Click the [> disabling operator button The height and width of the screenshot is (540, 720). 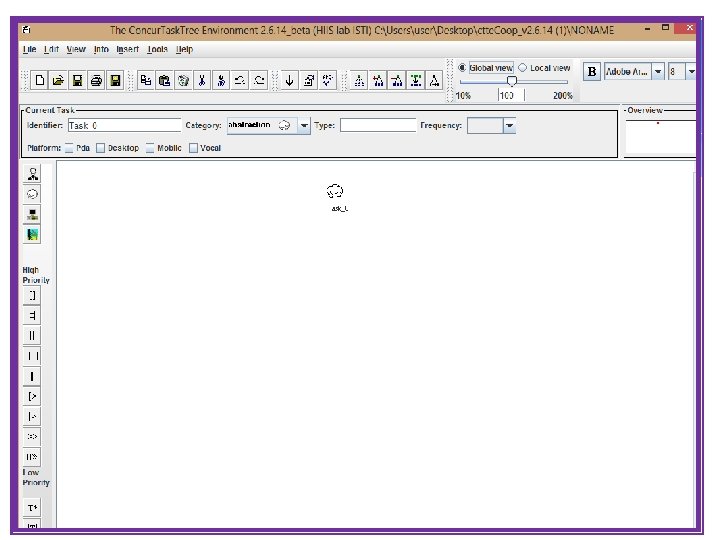point(32,396)
